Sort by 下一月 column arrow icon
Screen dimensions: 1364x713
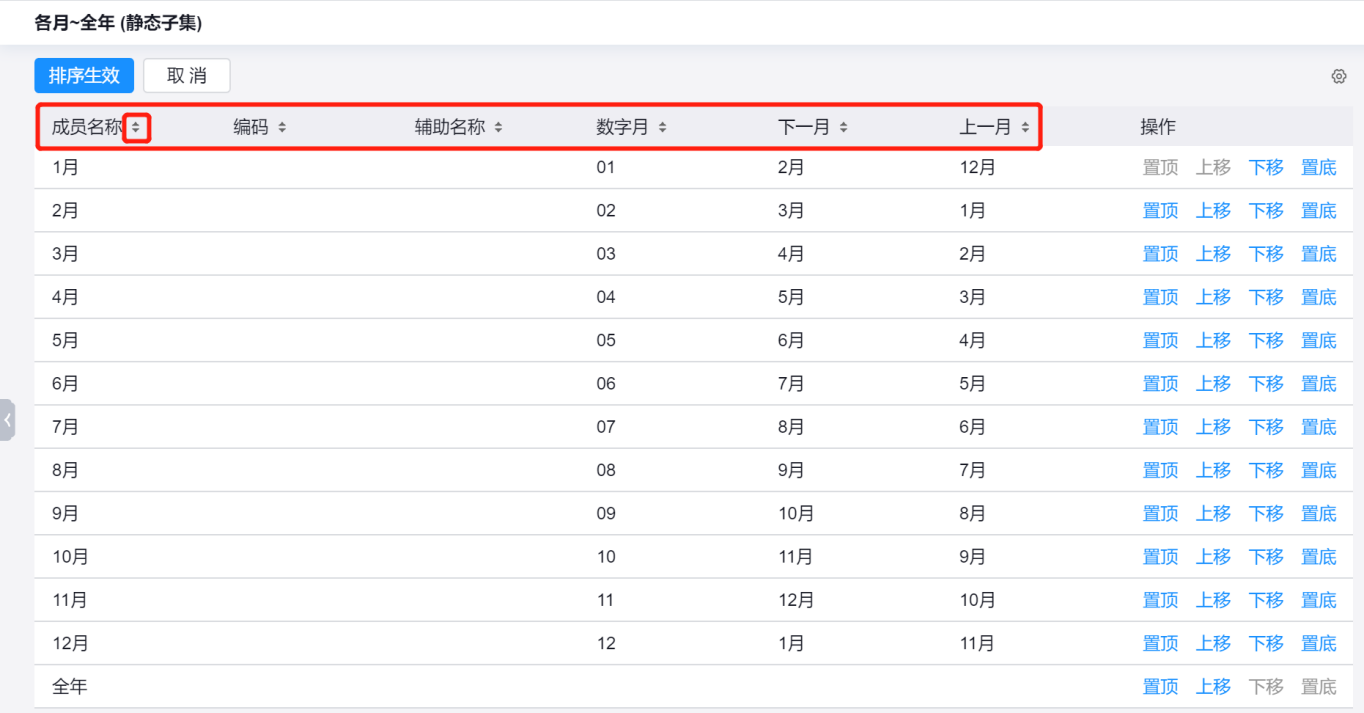843,128
